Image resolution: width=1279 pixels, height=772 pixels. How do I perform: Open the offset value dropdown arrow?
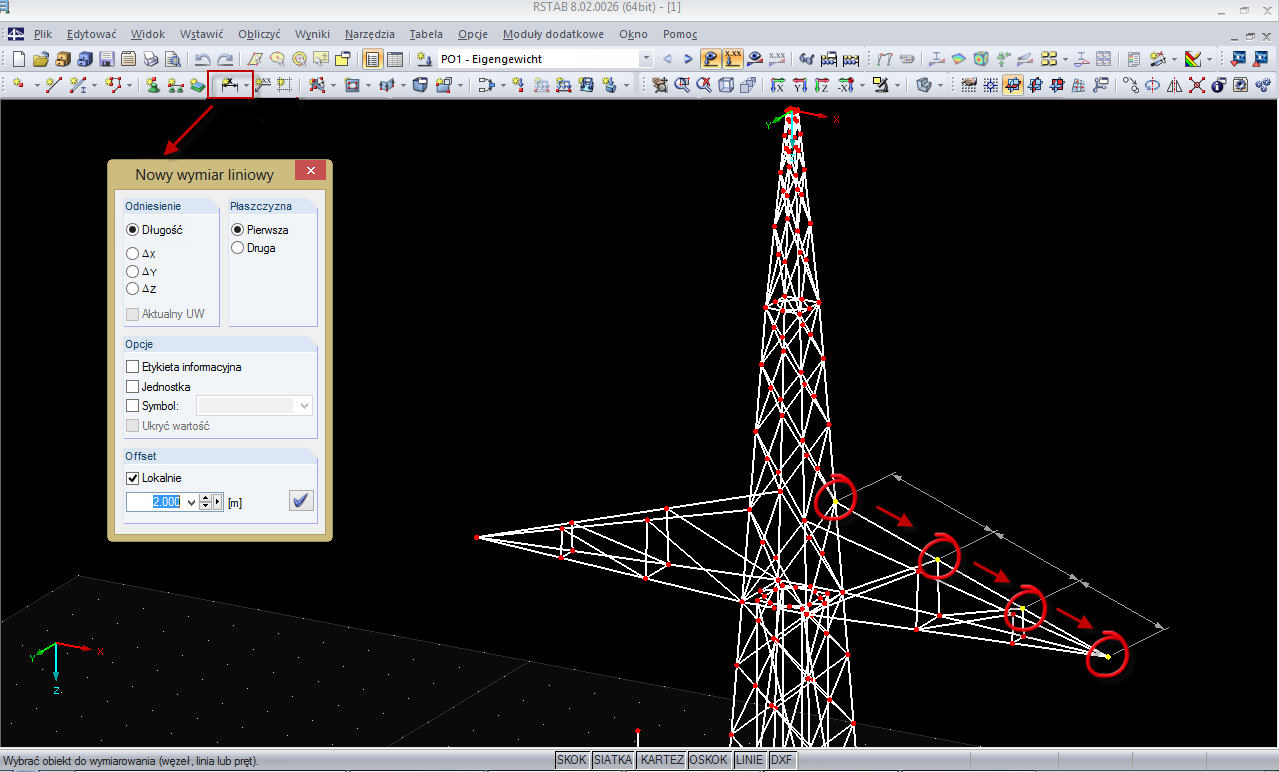coord(192,502)
